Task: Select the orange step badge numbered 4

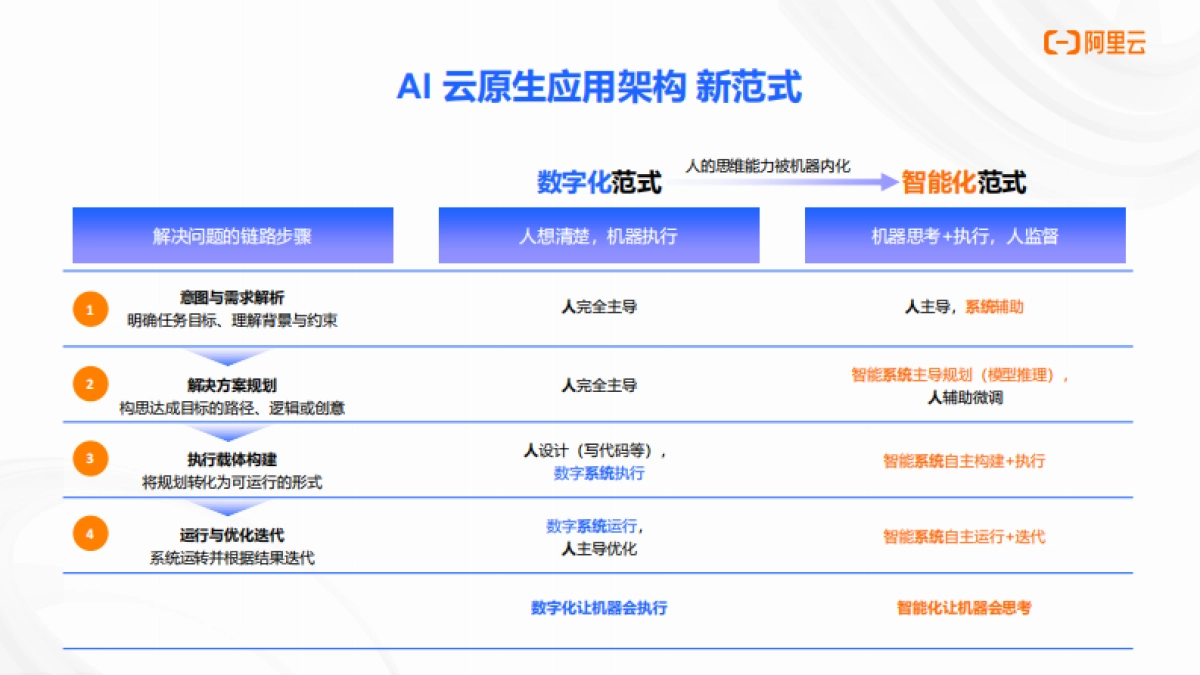Action: click(90, 534)
